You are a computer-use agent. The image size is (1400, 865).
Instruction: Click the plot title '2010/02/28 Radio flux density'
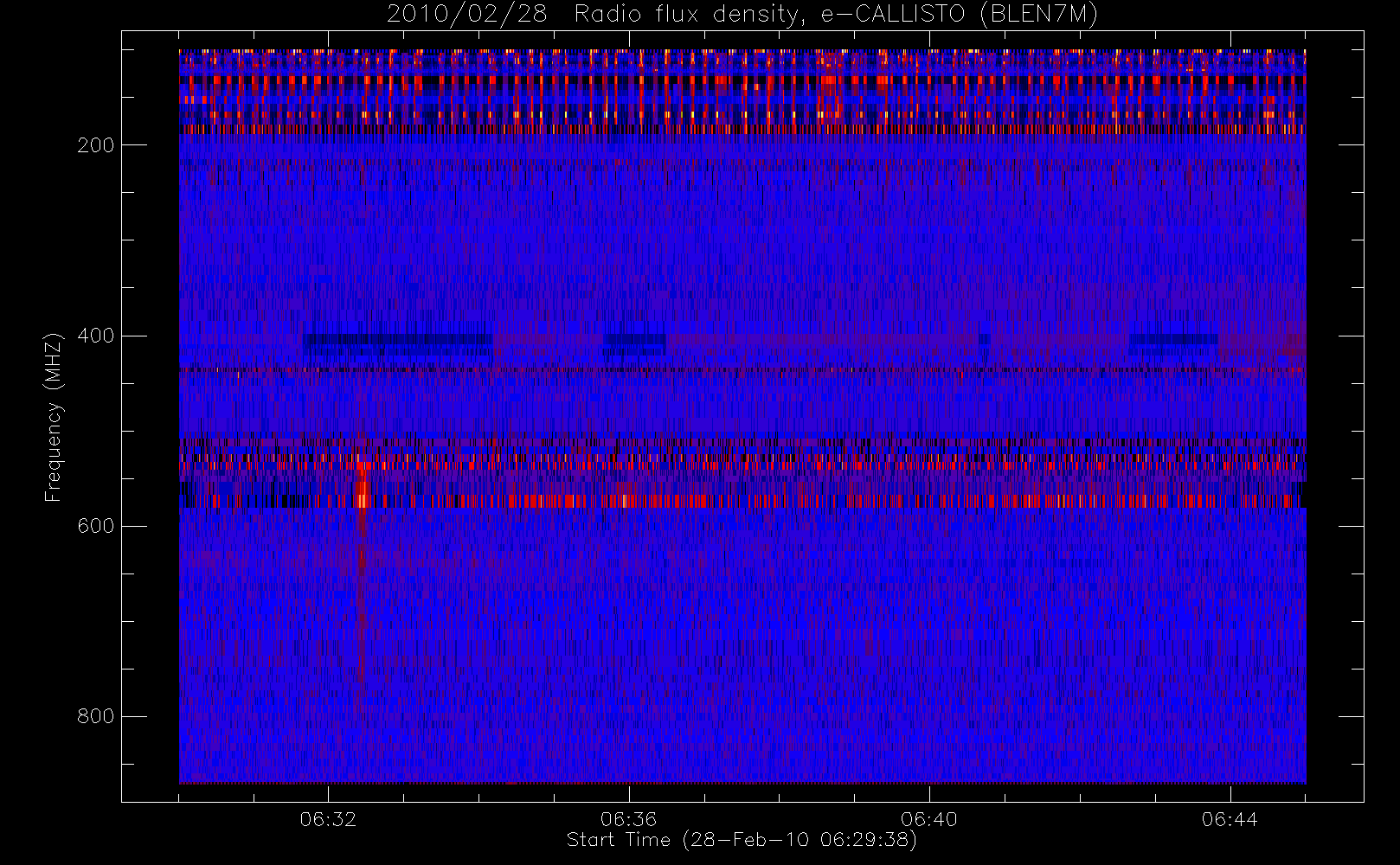[x=742, y=15]
